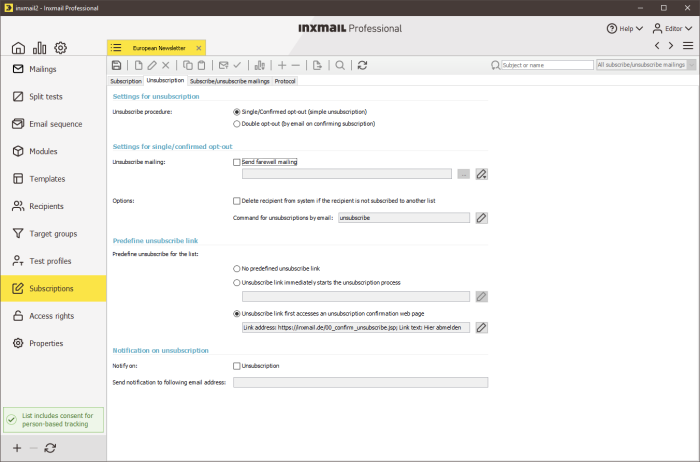Click the Save toolbar icon
The image size is (700, 462).
tap(117, 65)
